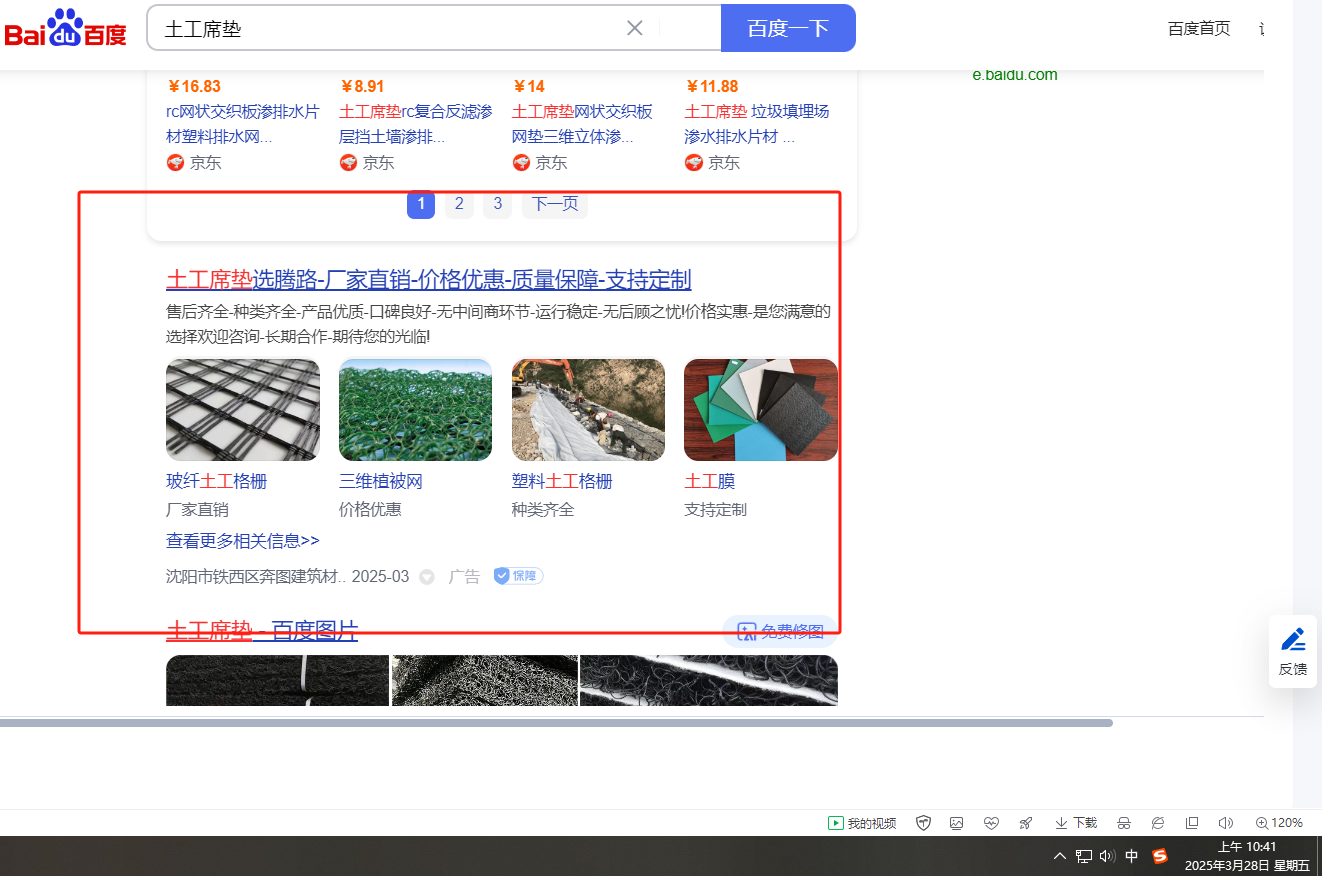
Task: Click the security shield status bar icon
Action: (x=924, y=823)
